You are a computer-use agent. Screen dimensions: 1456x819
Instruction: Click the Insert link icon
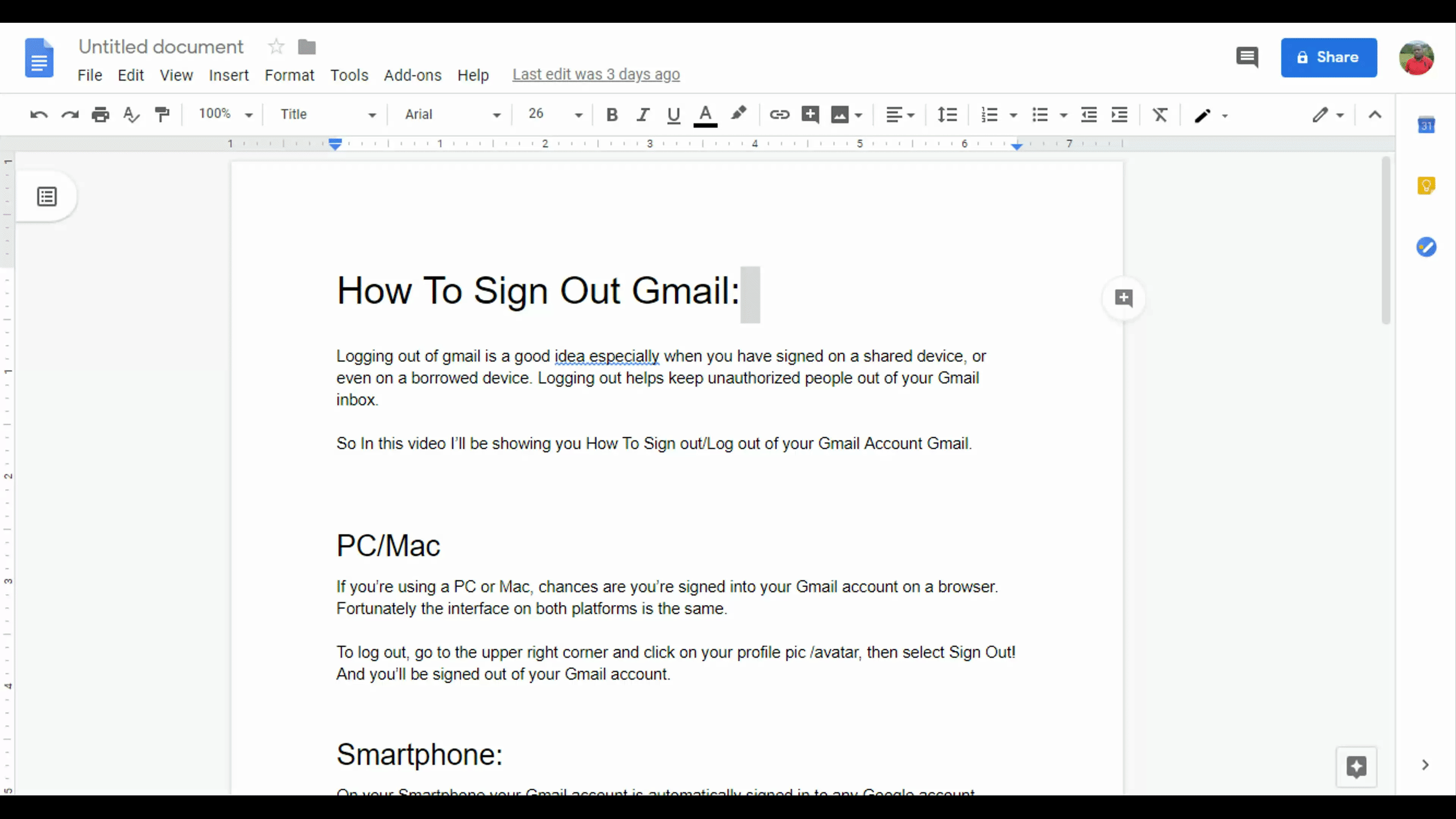point(779,115)
